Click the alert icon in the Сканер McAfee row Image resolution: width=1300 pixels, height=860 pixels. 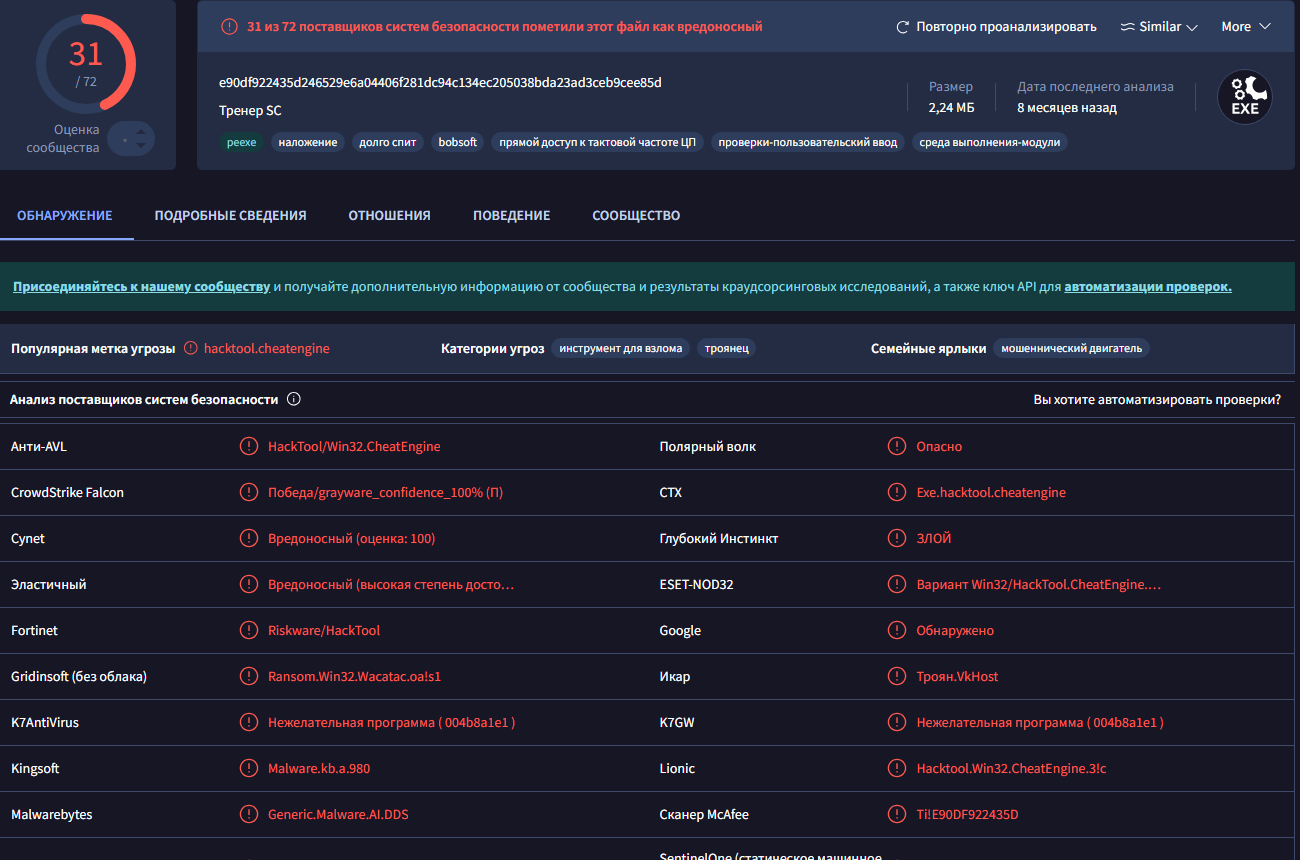[897, 814]
